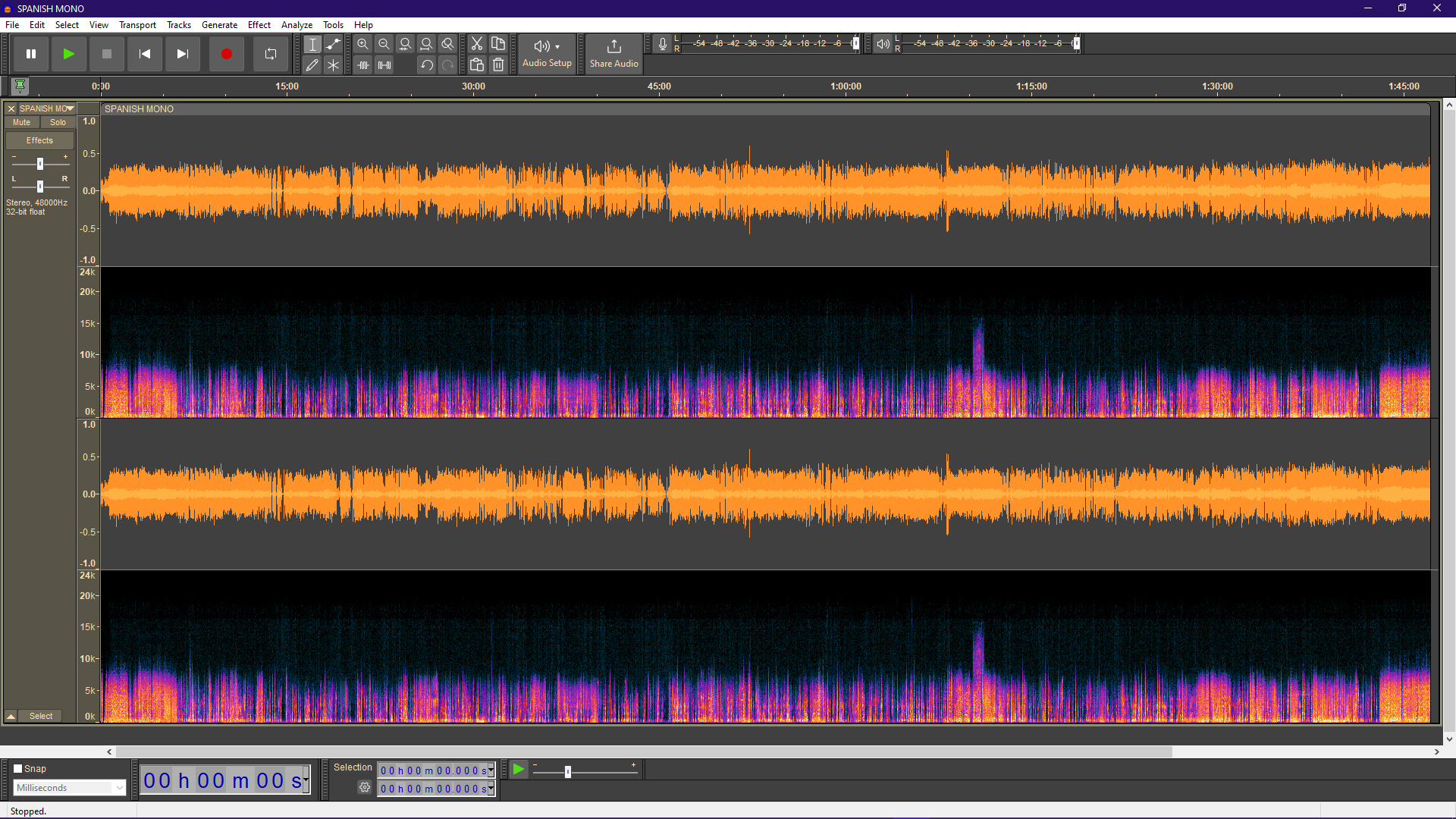Solo the SPANISH MONO track
This screenshot has height=819, width=1456.
pos(58,122)
